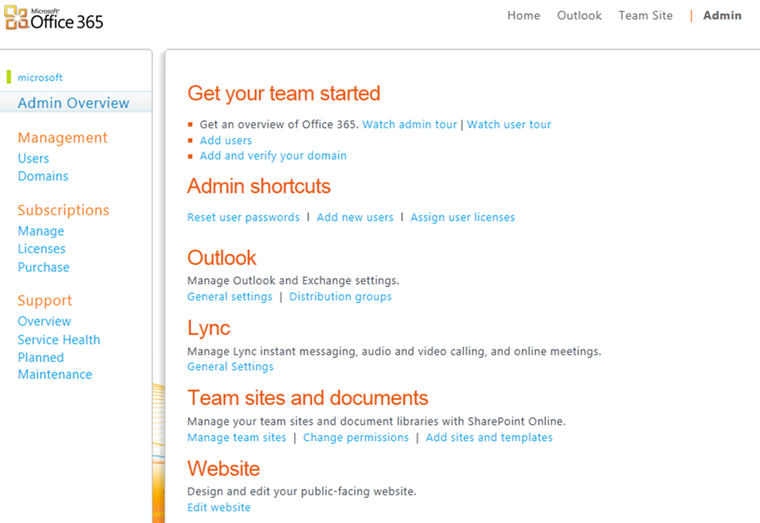Click the Support section heading
Viewport: 760px width, 523px height.
coord(45,301)
